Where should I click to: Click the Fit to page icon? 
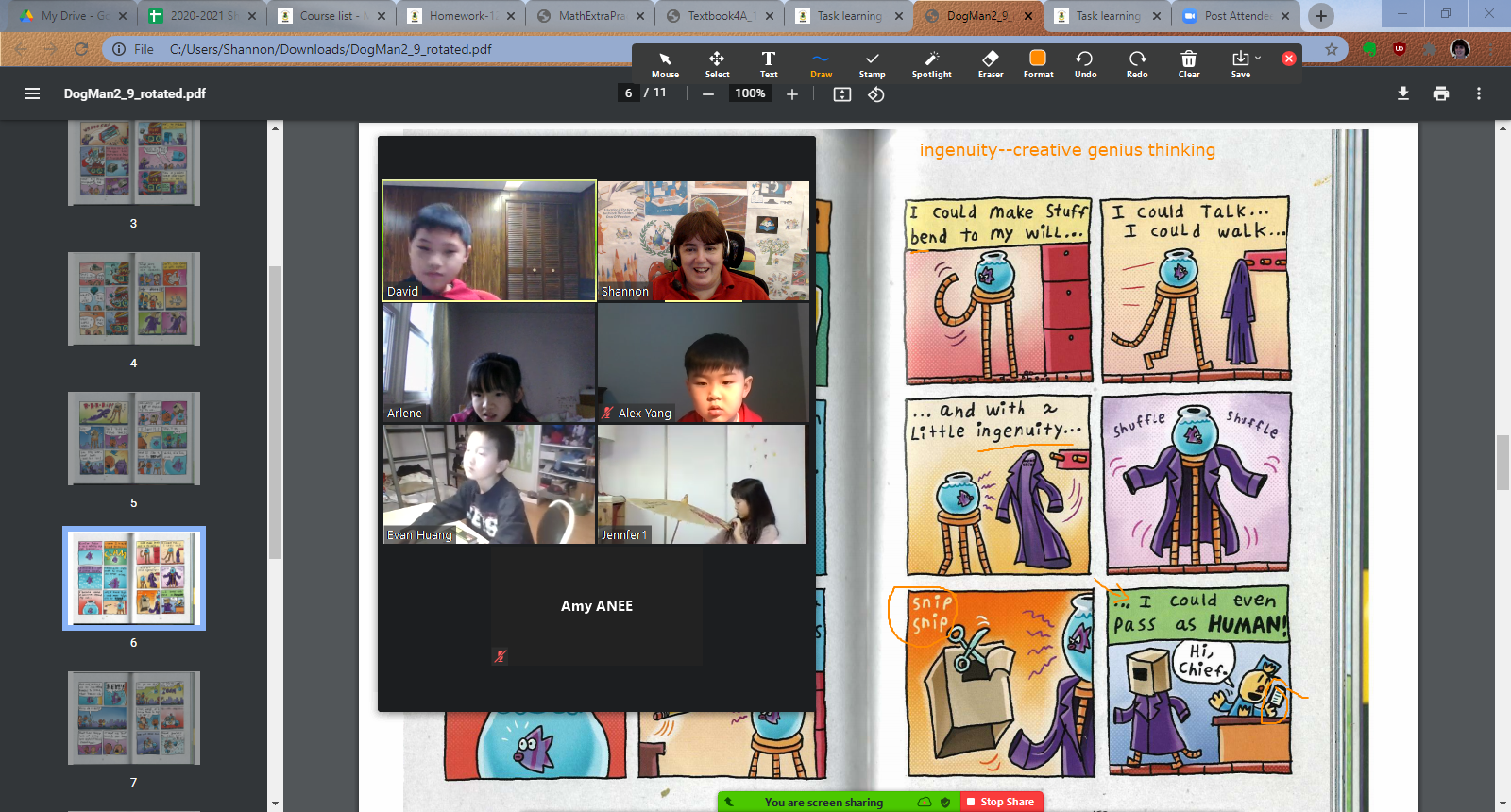pyautogui.click(x=842, y=93)
